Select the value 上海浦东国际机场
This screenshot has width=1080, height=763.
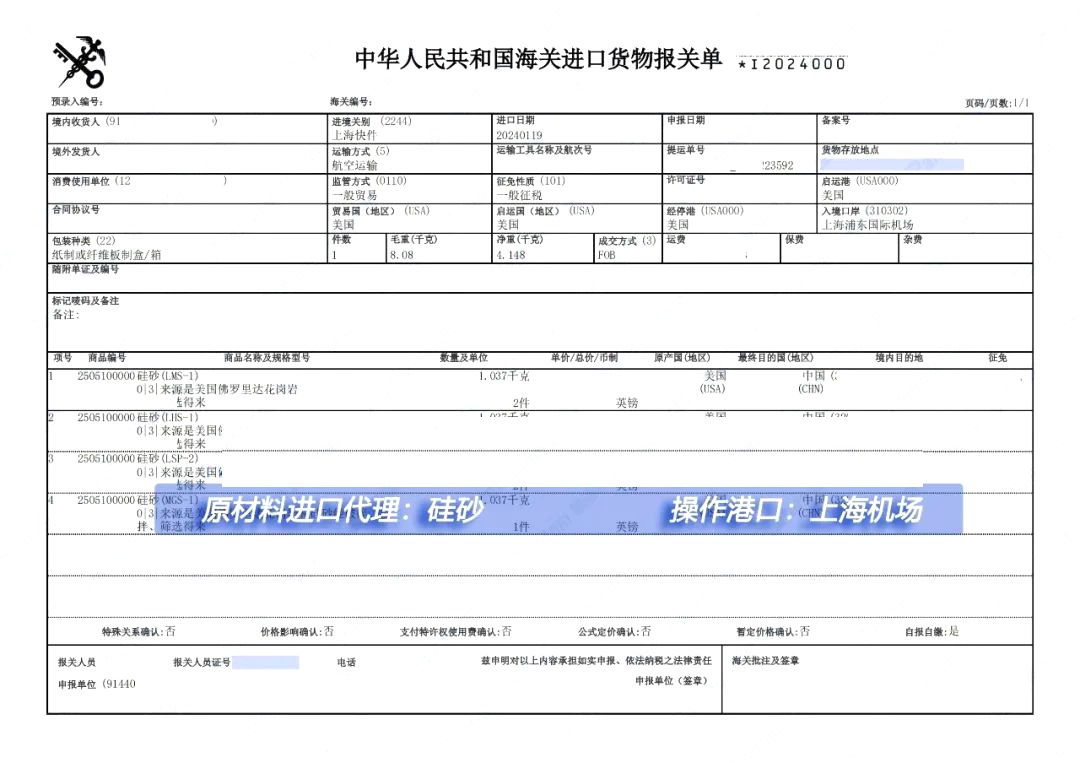click(x=867, y=224)
